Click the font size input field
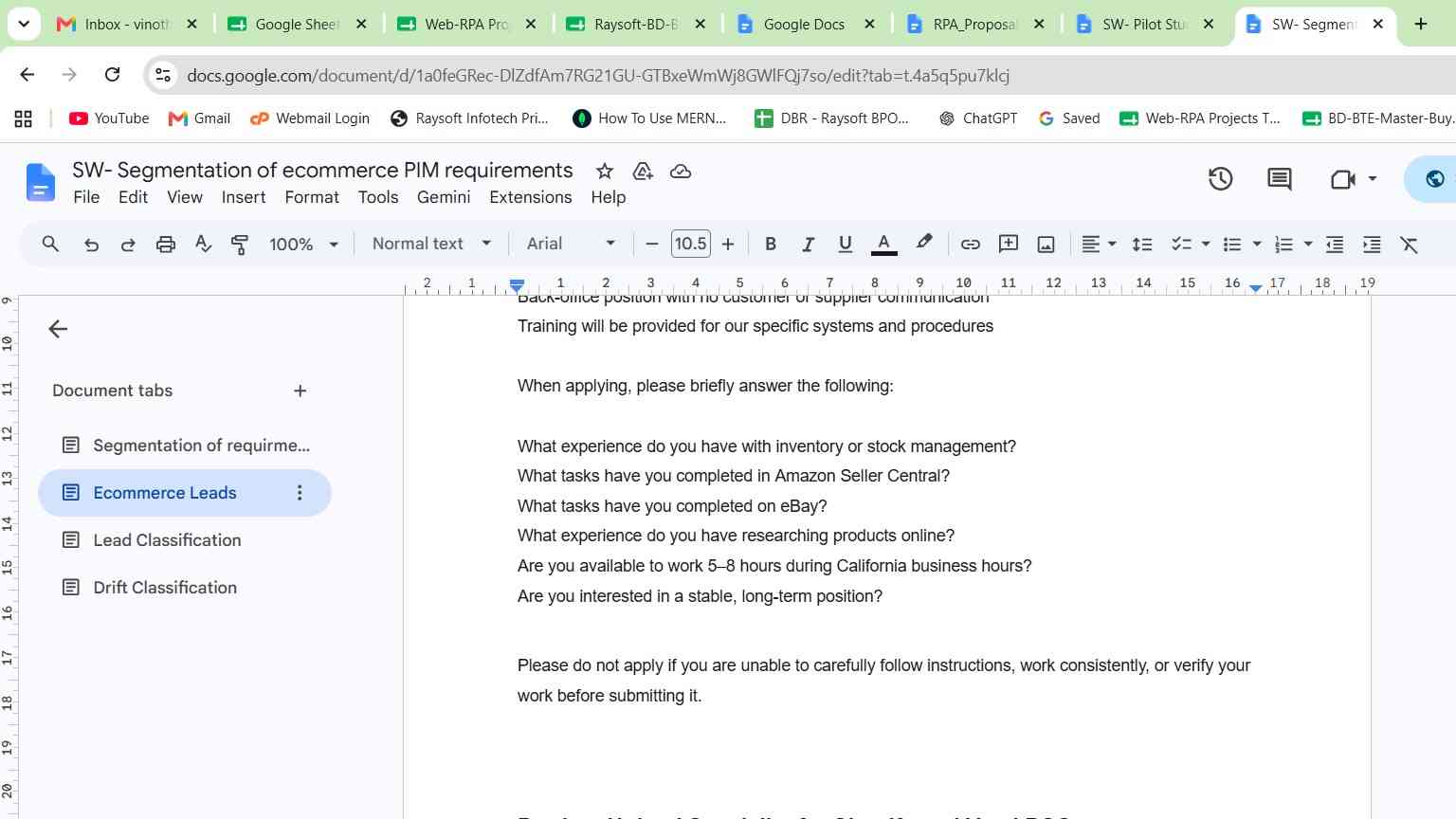This screenshot has height=819, width=1456. [690, 244]
